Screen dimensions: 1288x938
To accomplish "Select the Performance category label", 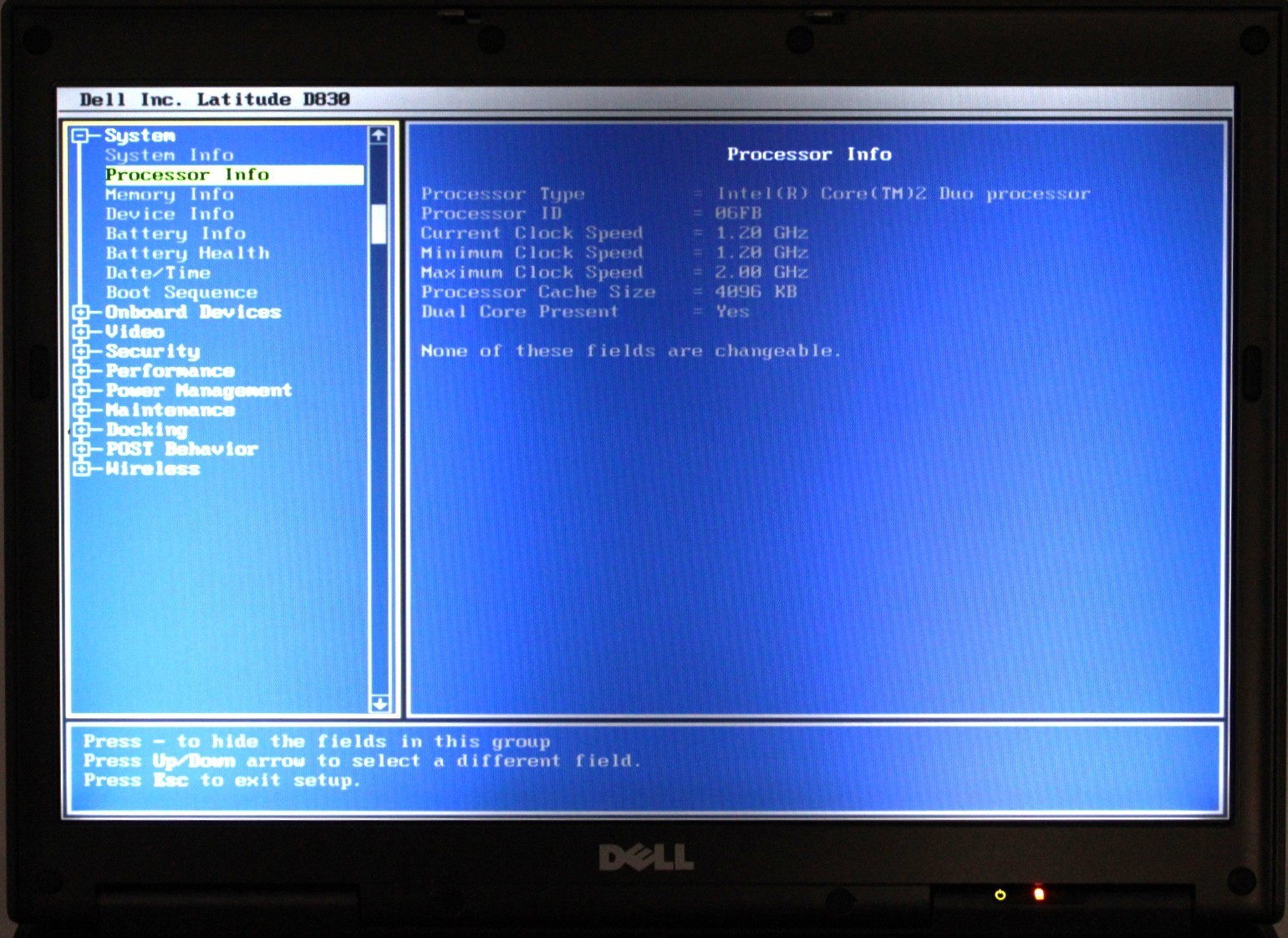I will pos(170,371).
